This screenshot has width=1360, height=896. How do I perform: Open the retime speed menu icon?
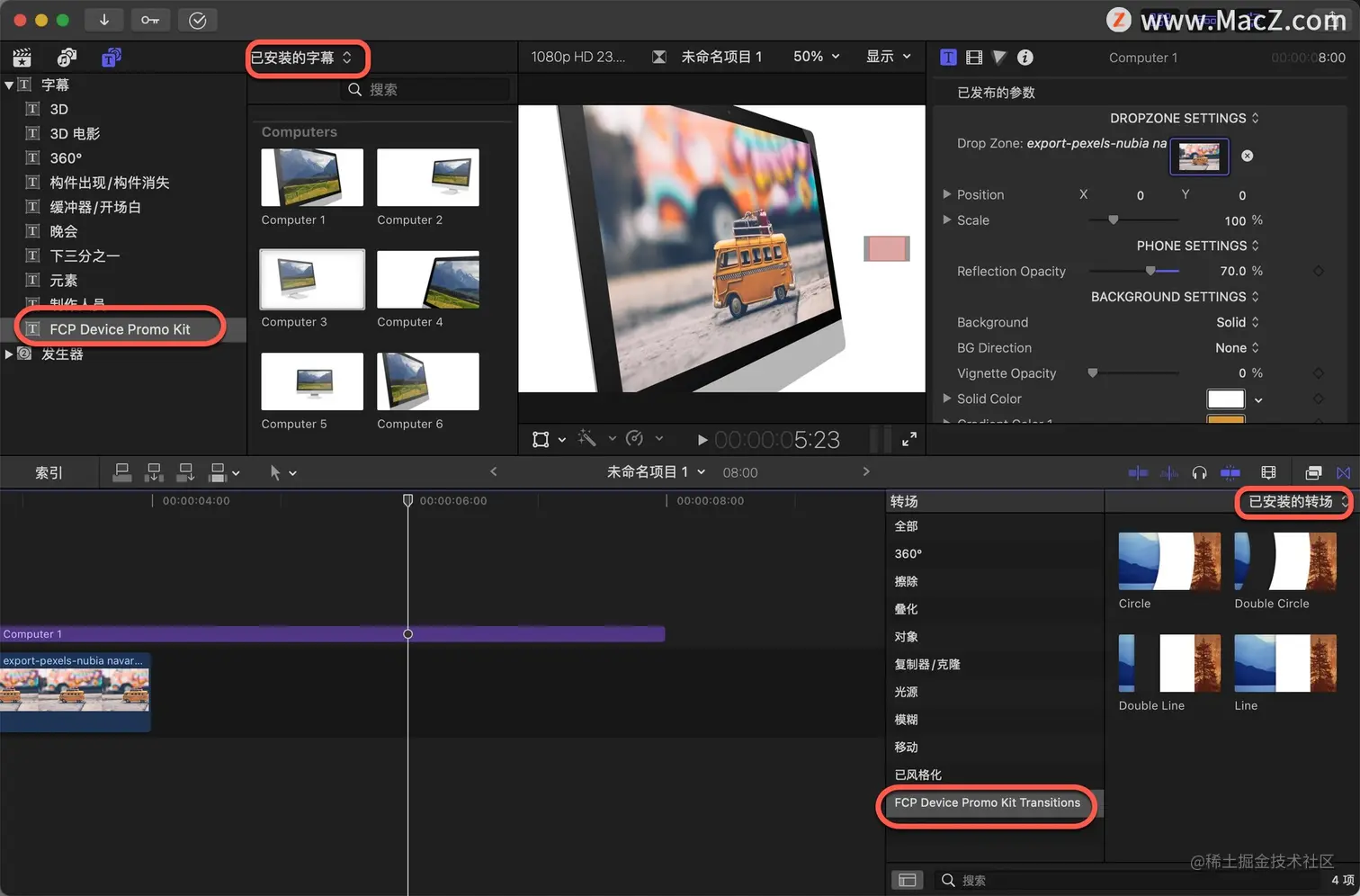click(635, 438)
